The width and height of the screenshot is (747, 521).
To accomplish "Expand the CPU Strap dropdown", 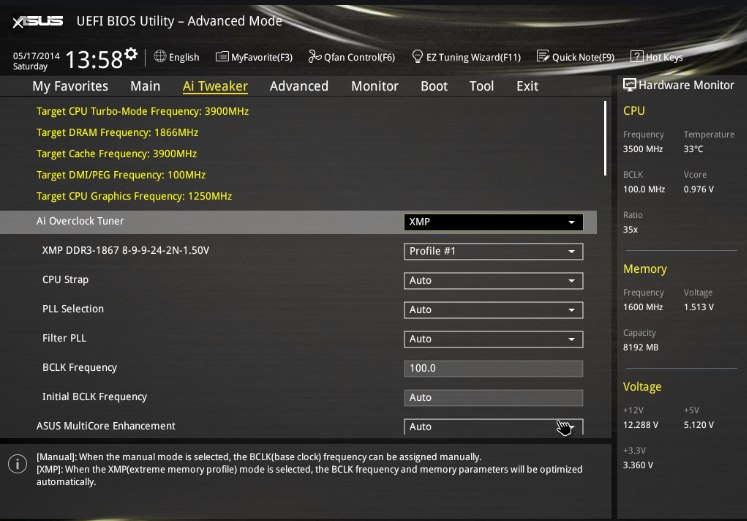I will [x=494, y=281].
